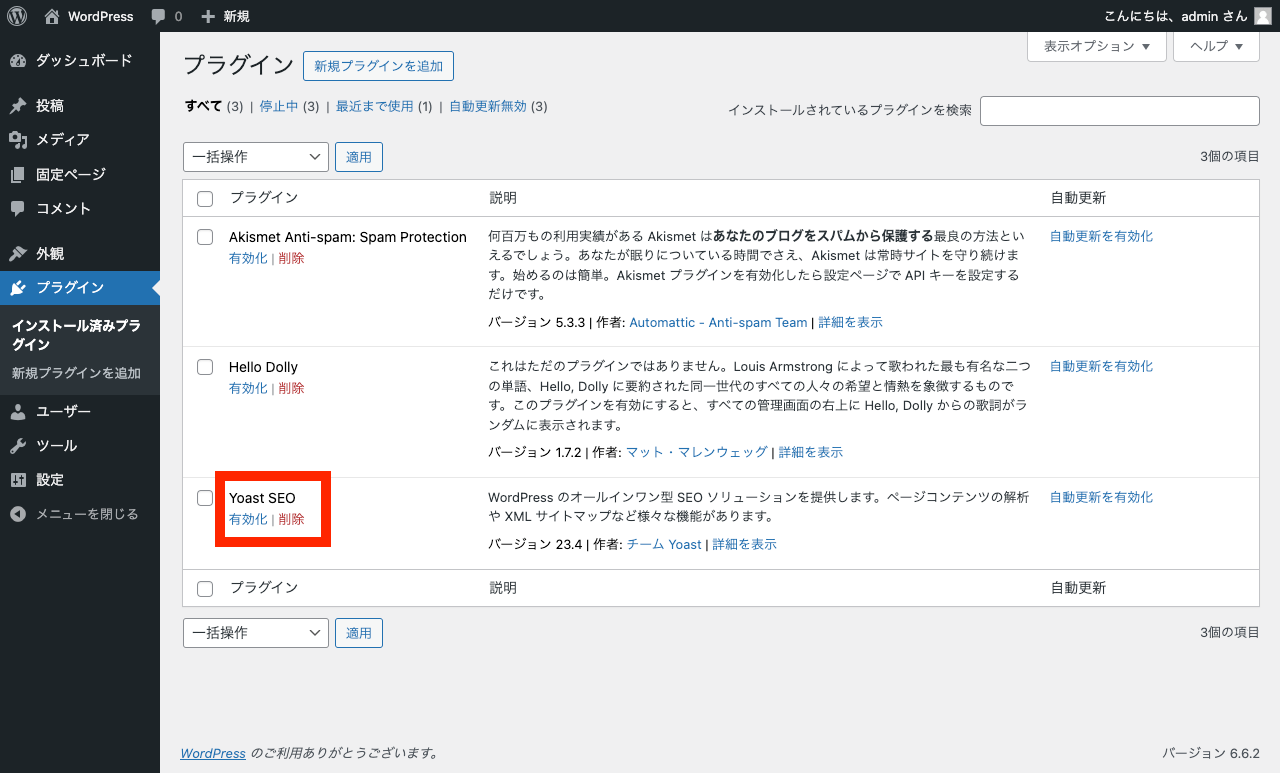Delete Yoast SEO via 削除 link
Viewport: 1280px width, 773px height.
point(291,519)
